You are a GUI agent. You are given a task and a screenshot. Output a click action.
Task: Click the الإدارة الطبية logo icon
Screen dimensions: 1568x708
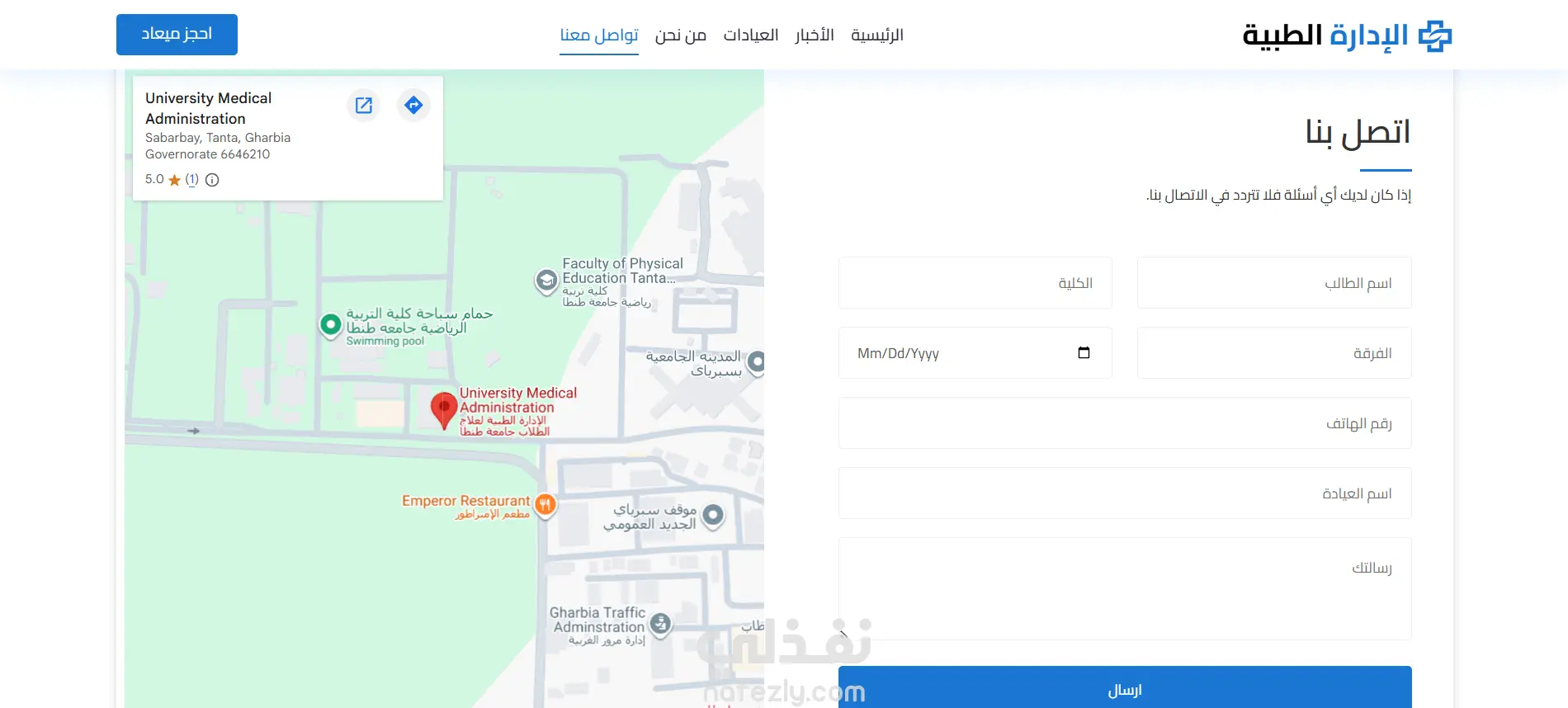point(1434,35)
